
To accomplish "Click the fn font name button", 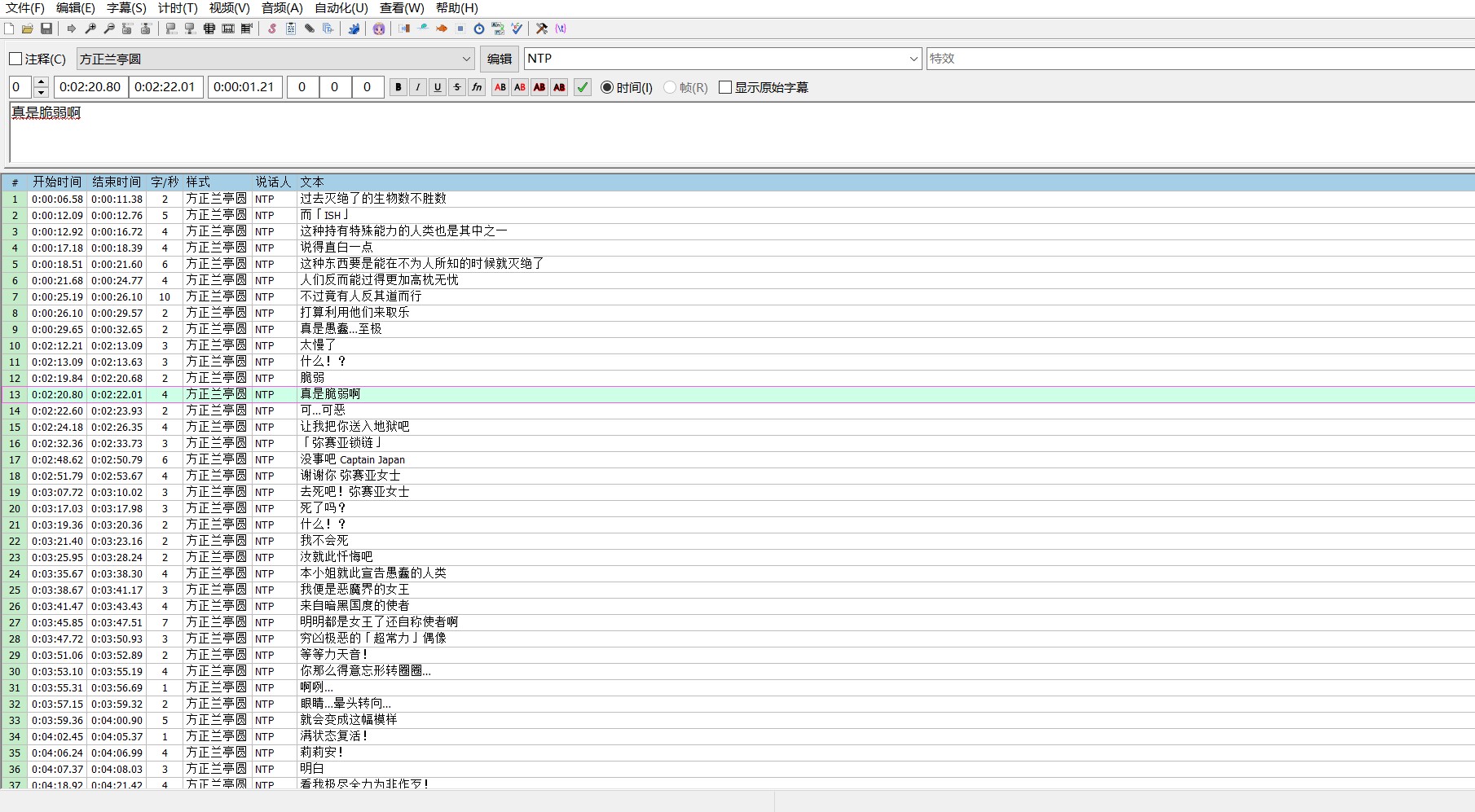I will pos(477,87).
